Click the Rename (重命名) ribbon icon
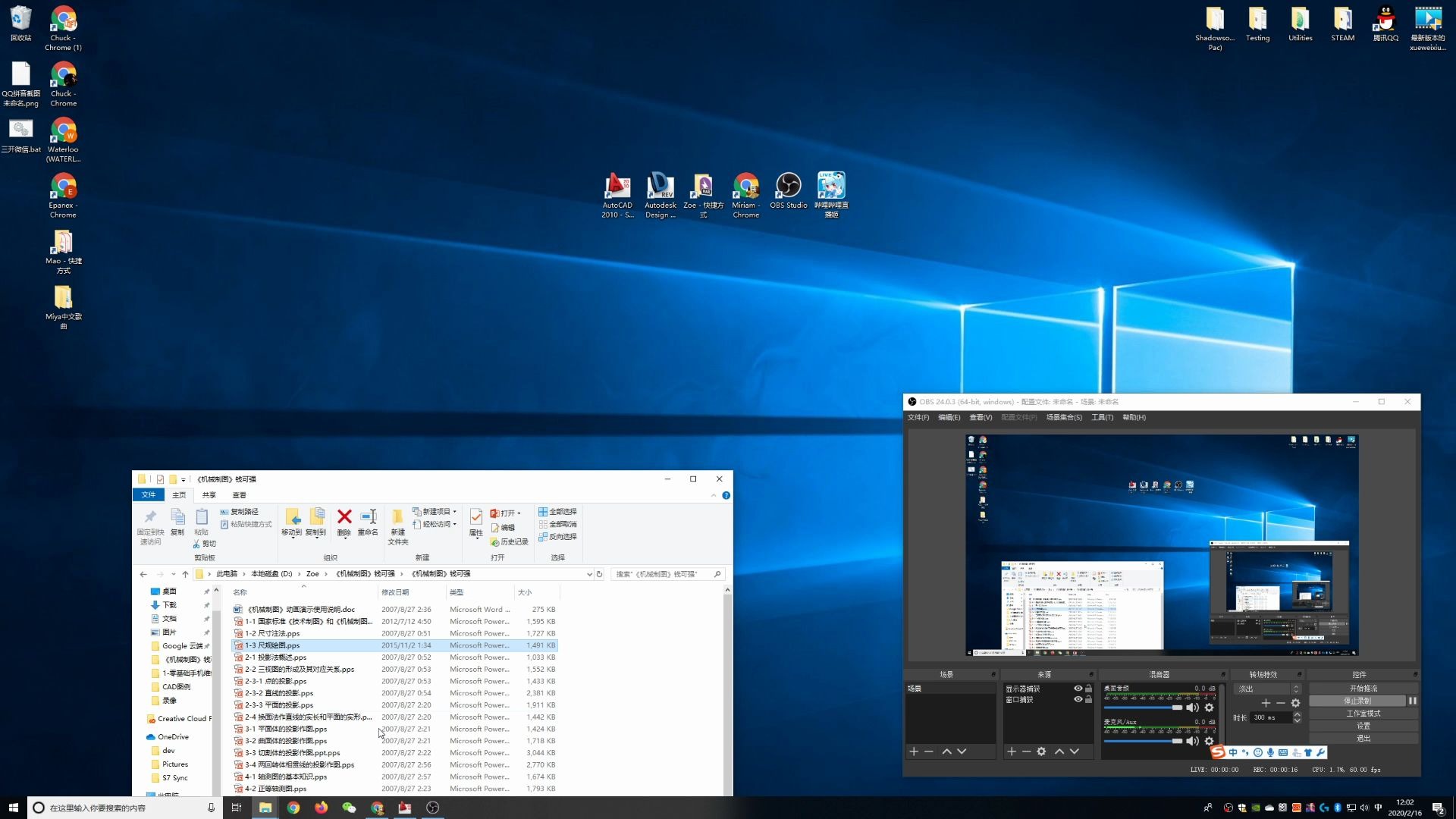The image size is (1456, 819). coord(369,518)
